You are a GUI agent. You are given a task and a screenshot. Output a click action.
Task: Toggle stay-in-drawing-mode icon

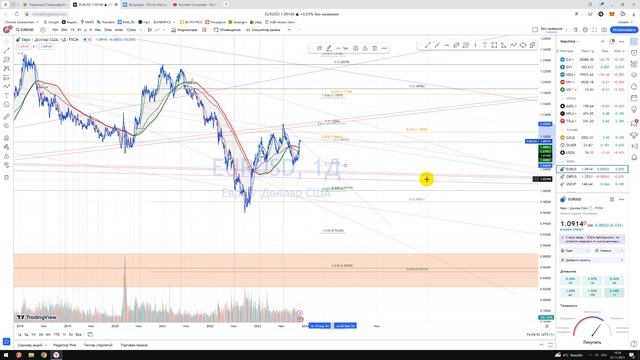click(6, 147)
